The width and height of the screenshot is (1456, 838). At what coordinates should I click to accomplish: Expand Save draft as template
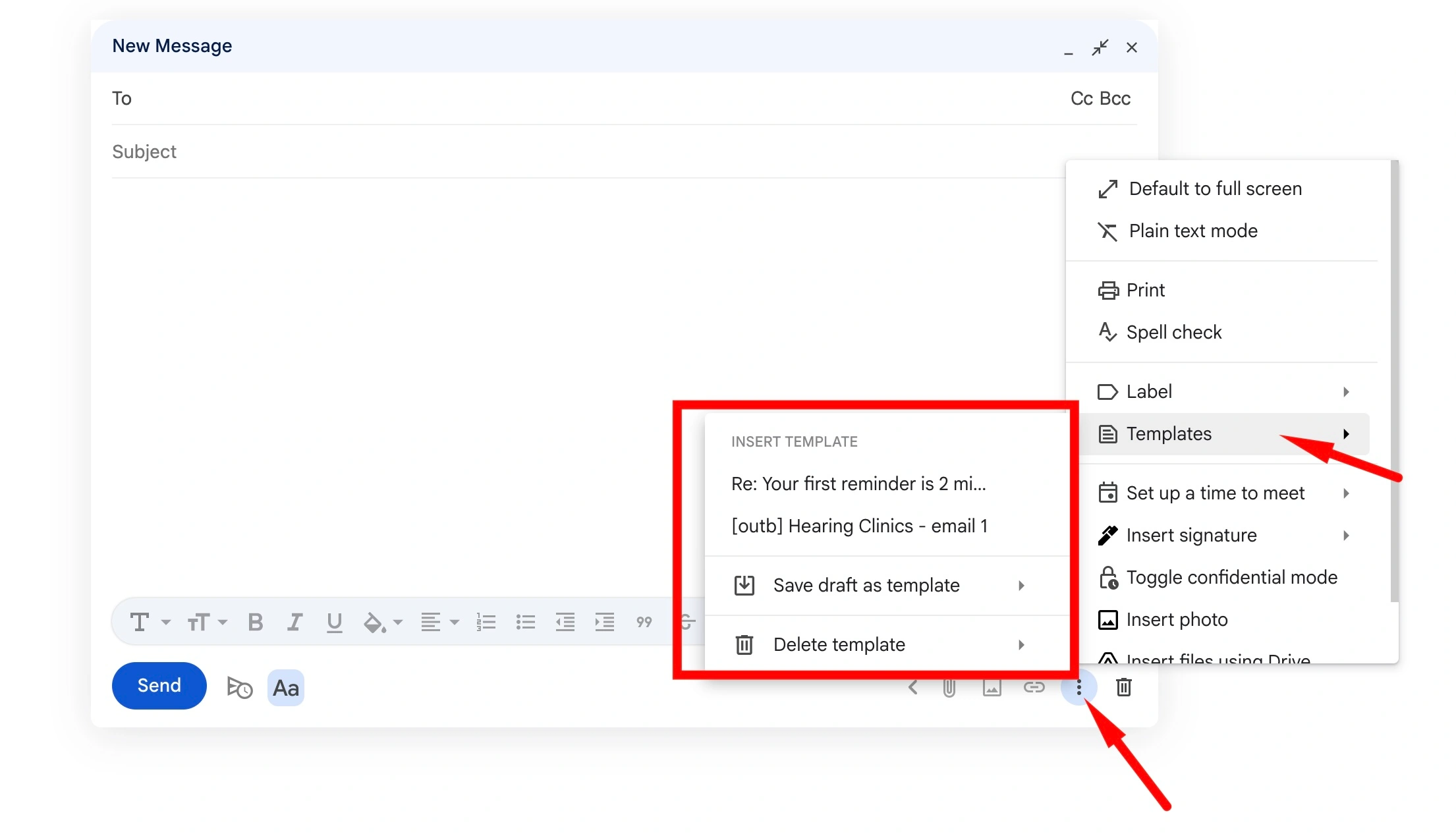pyautogui.click(x=886, y=585)
